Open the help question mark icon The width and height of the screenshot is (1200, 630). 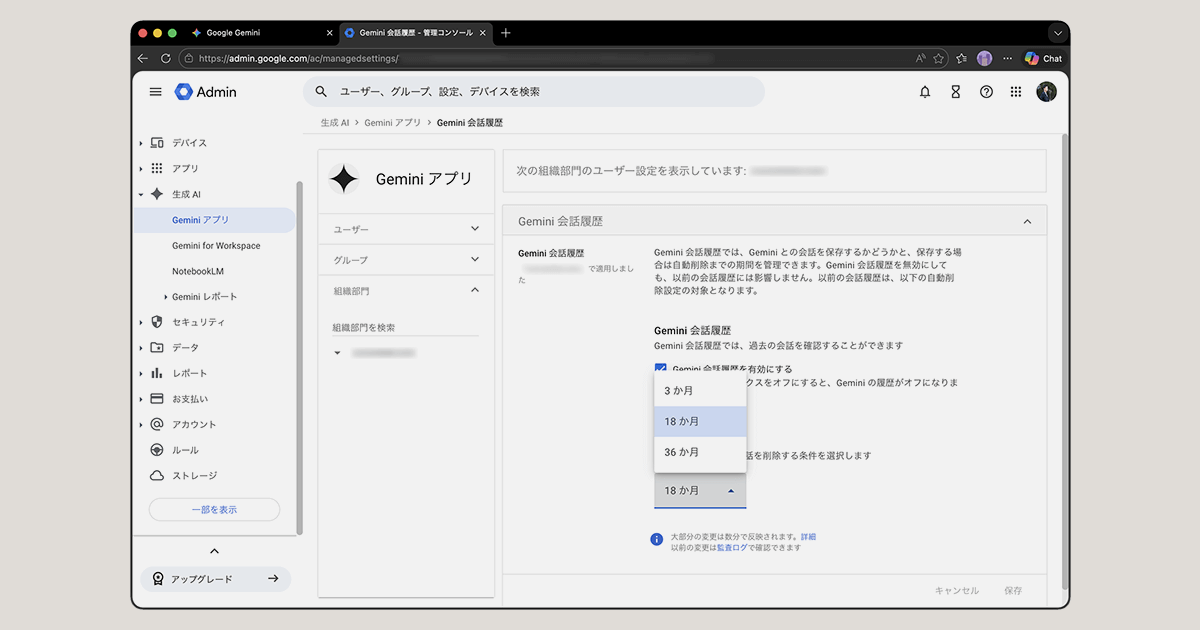pos(986,91)
